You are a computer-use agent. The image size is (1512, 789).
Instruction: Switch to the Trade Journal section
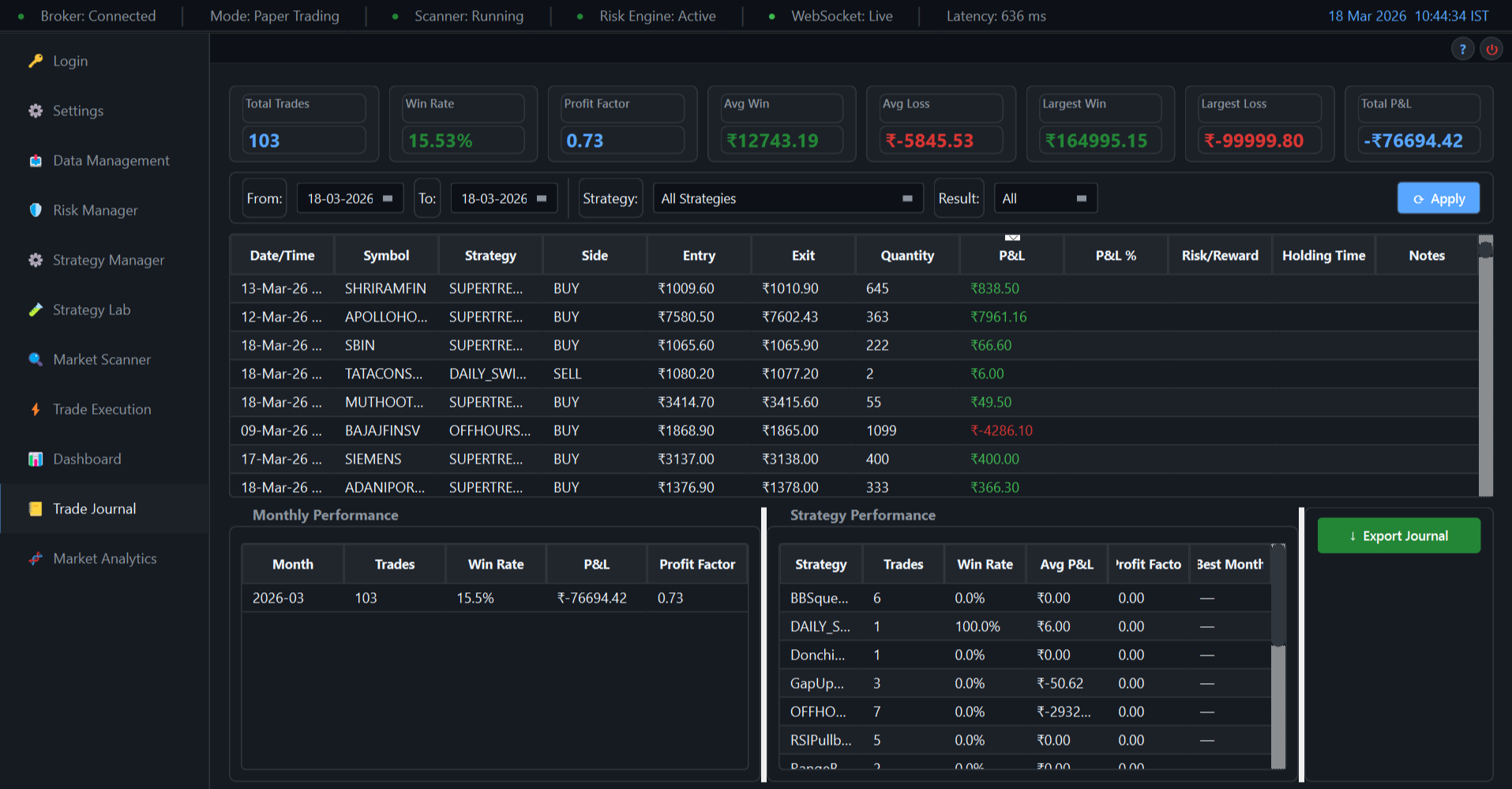[93, 509]
